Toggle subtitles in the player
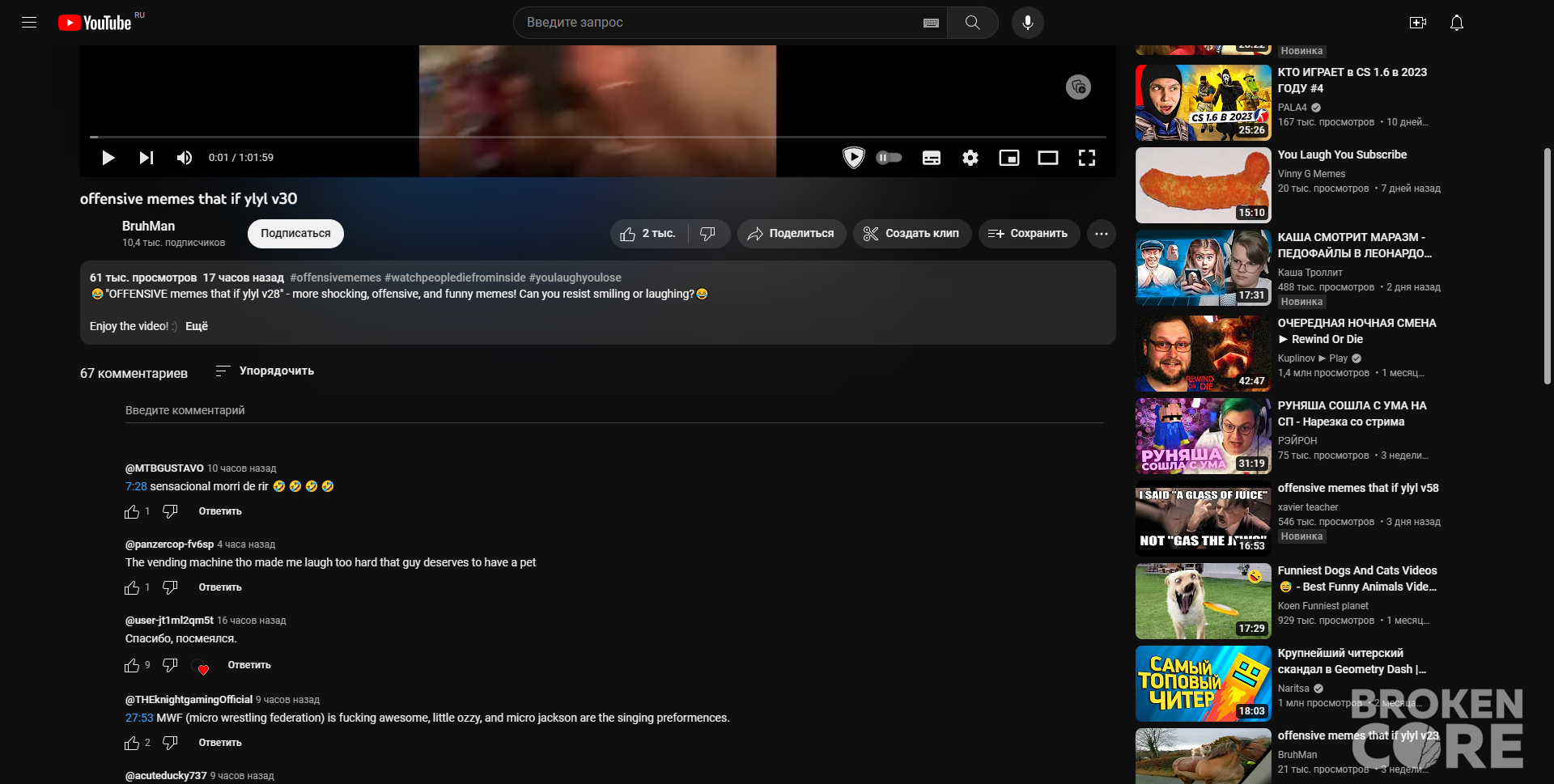Viewport: 1554px width, 784px height. click(932, 158)
